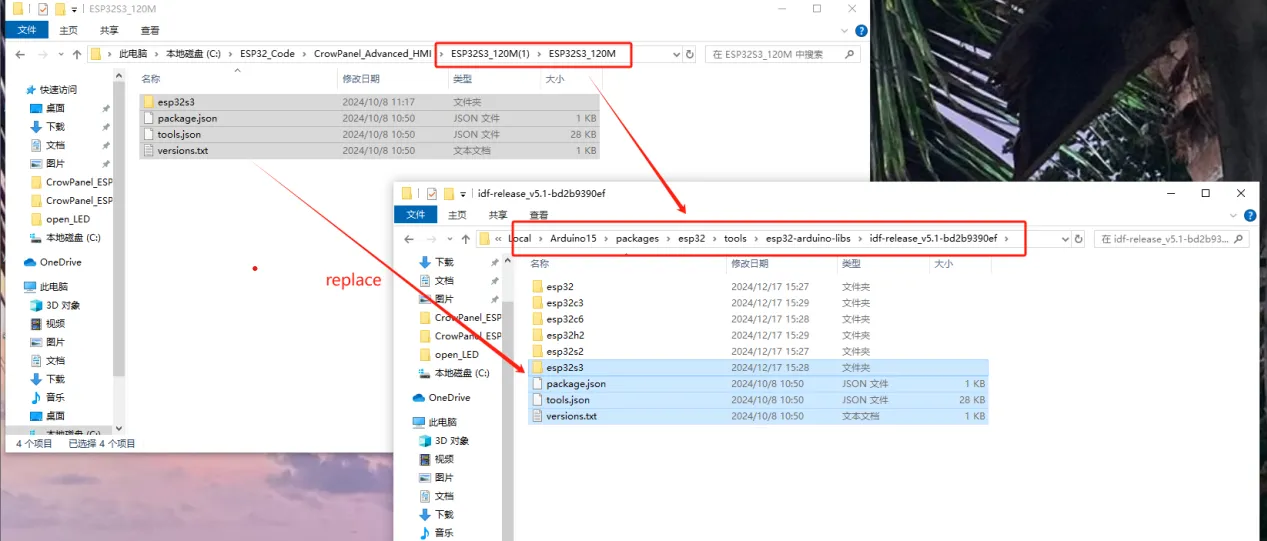Click ESP32_Code in the breadcrumb path
This screenshot has width=1267, height=541.
(267, 54)
